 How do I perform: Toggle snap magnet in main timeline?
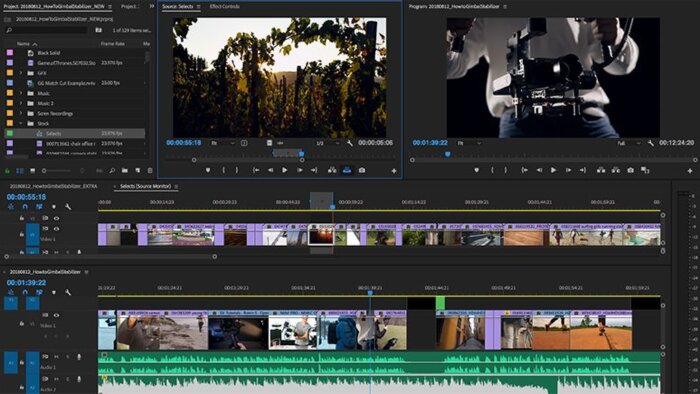point(25,292)
